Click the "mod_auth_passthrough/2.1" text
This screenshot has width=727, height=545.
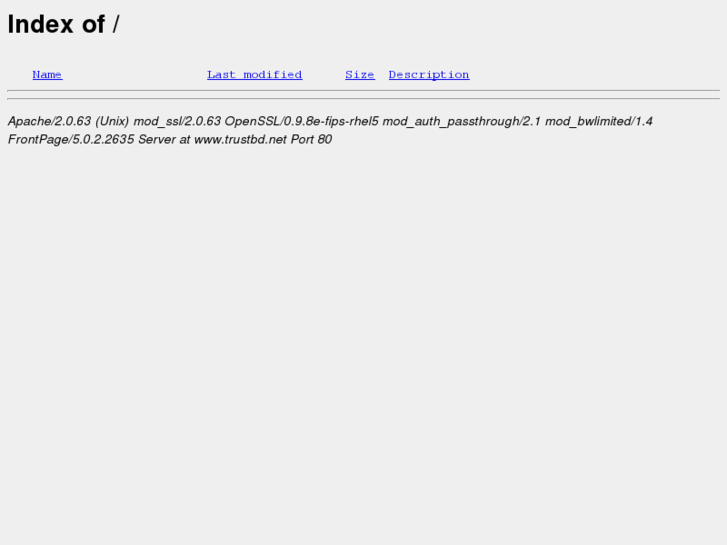click(461, 122)
